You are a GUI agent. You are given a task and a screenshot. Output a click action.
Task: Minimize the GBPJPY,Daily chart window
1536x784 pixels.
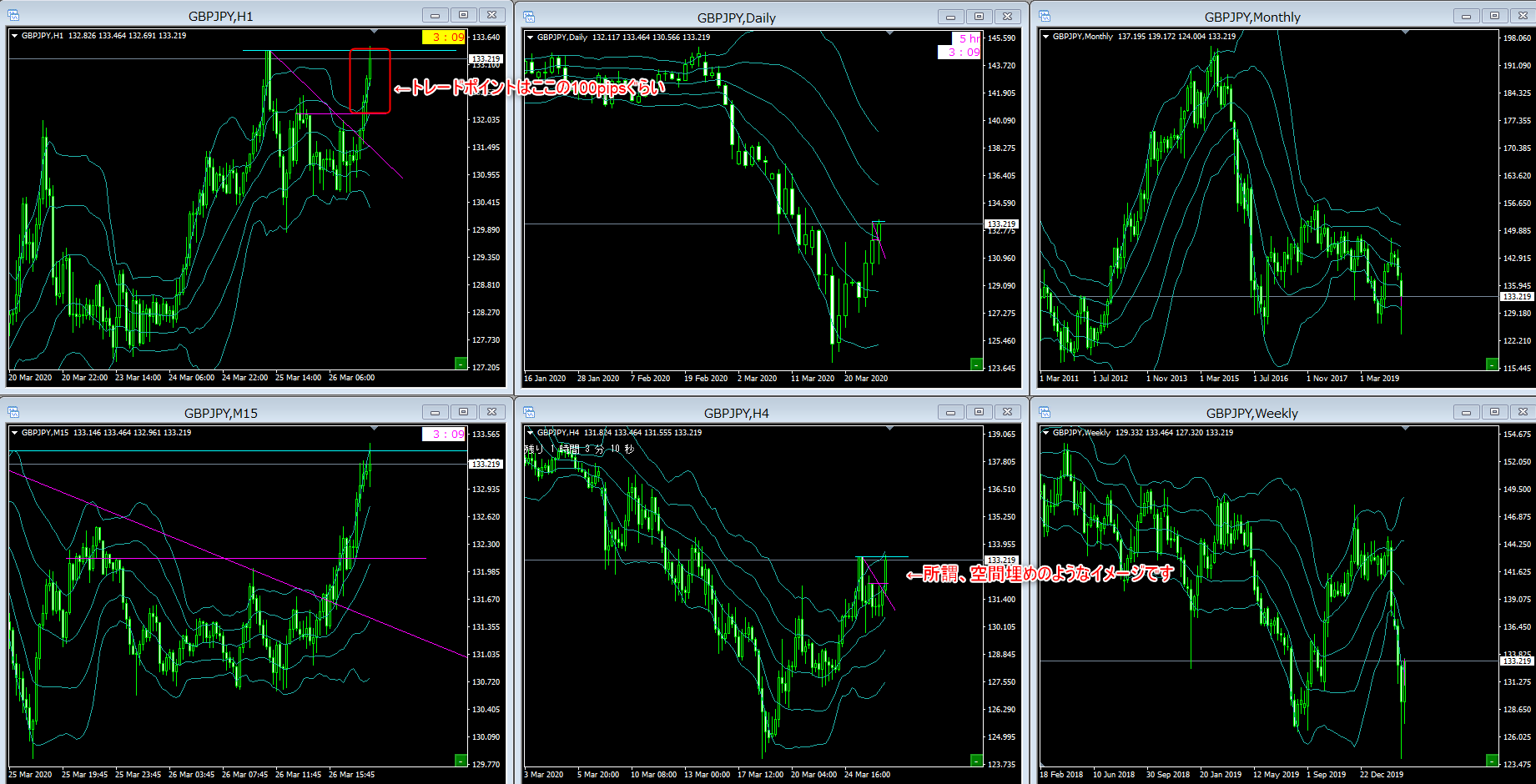950,17
